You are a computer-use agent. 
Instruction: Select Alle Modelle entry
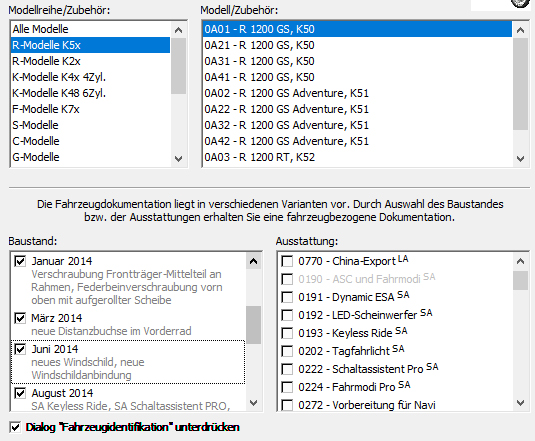(x=90, y=29)
